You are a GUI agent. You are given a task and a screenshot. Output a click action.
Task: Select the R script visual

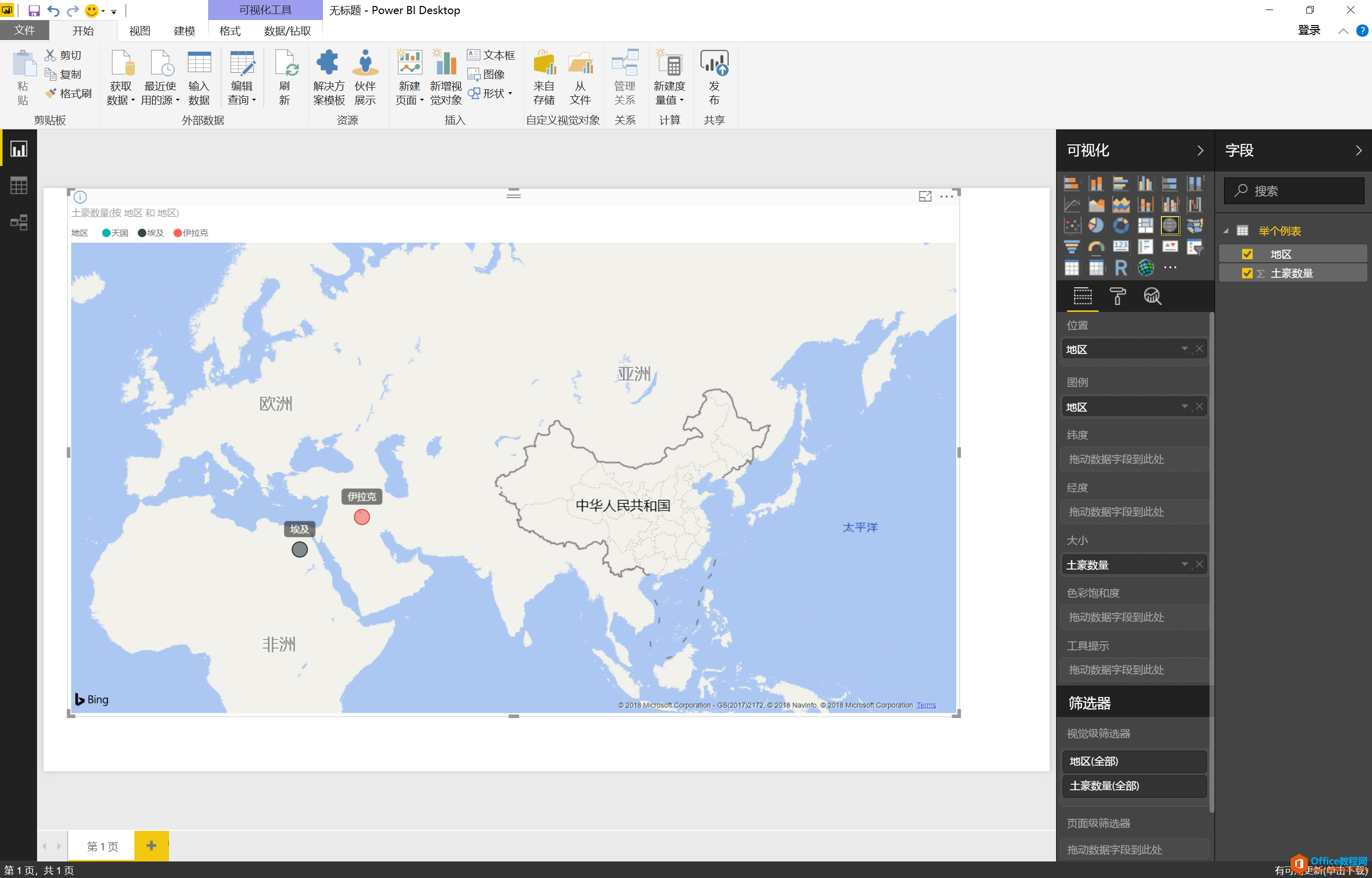pos(1121,268)
